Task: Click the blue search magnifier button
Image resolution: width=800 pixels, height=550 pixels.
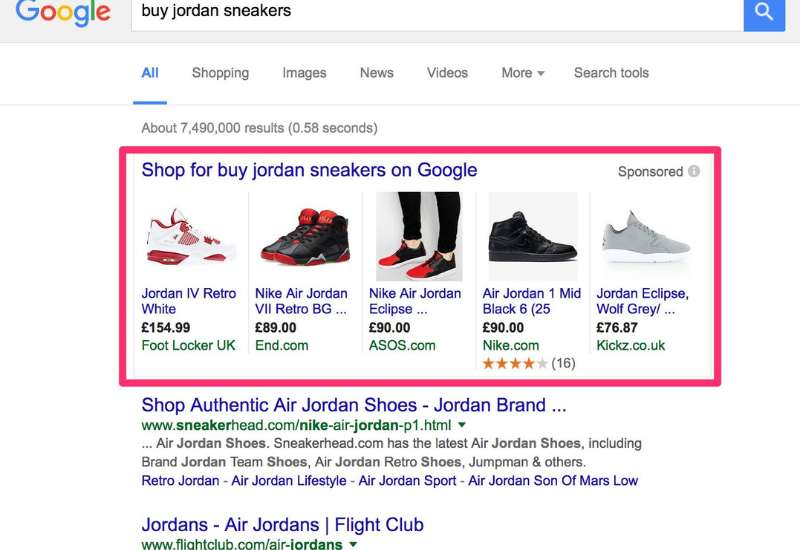Action: pos(764,13)
